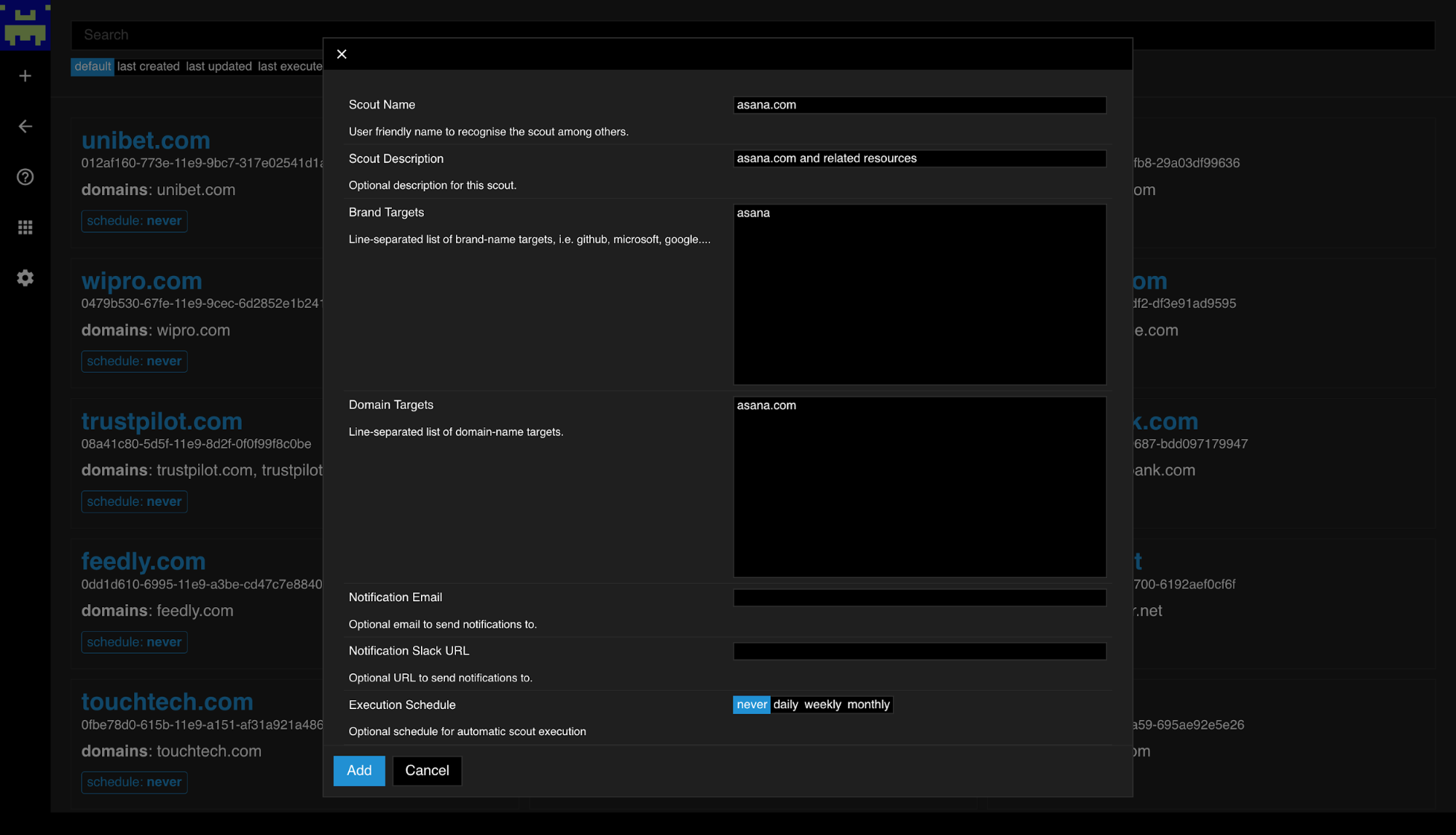Open settings with the gear icon

click(25, 278)
